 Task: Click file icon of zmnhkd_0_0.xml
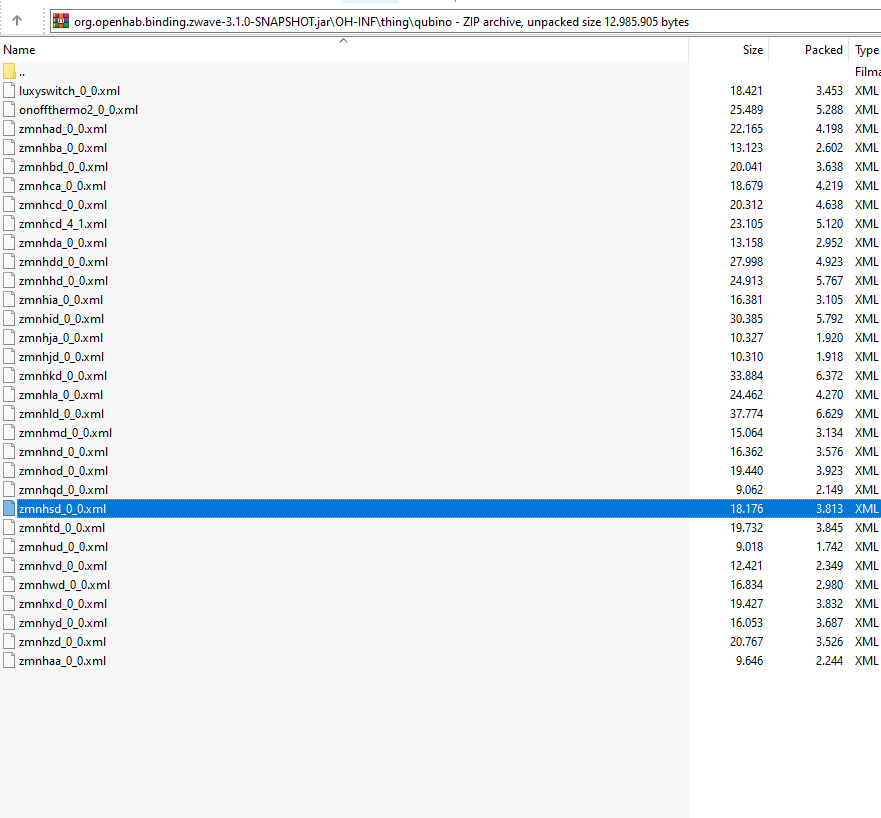(x=9, y=375)
